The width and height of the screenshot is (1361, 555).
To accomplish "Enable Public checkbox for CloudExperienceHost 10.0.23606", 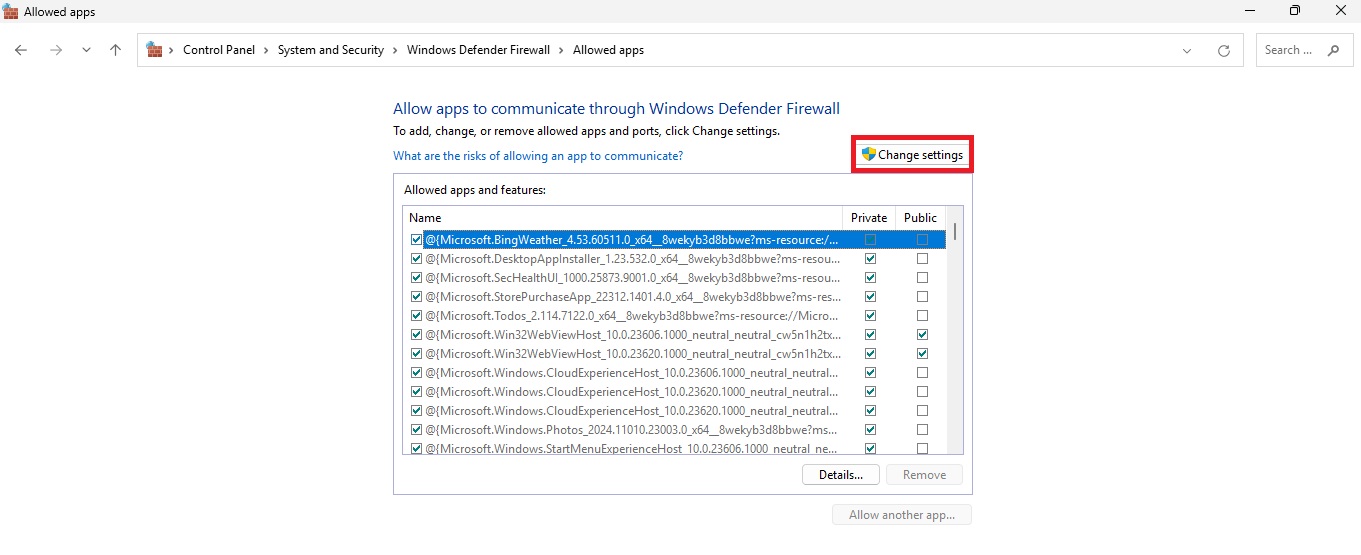I will pyautogui.click(x=922, y=373).
